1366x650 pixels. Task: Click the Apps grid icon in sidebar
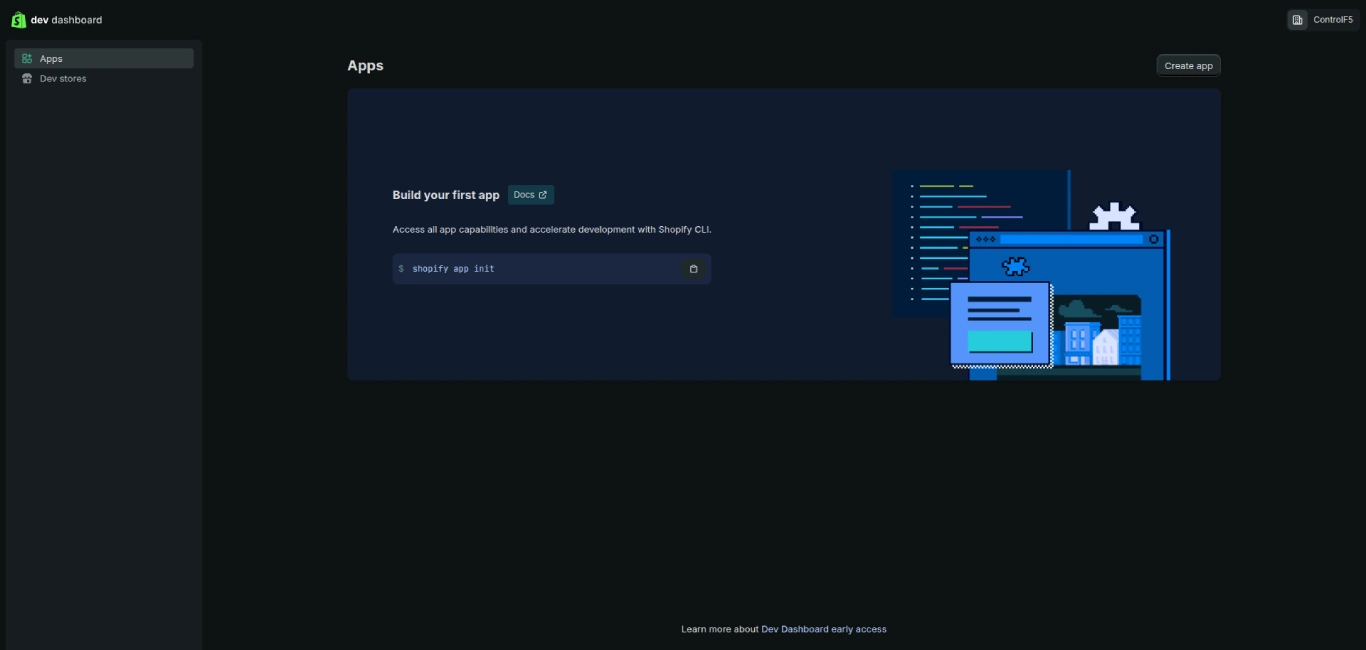[27, 59]
